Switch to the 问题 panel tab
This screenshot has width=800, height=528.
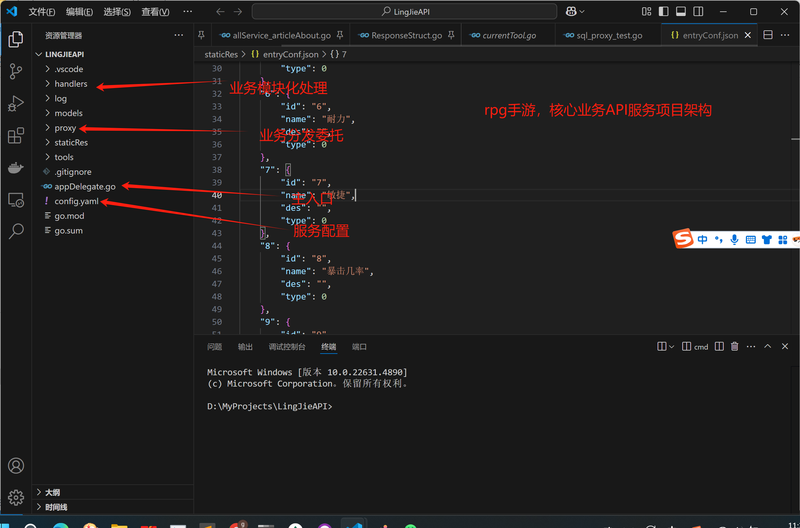pyautogui.click(x=215, y=346)
